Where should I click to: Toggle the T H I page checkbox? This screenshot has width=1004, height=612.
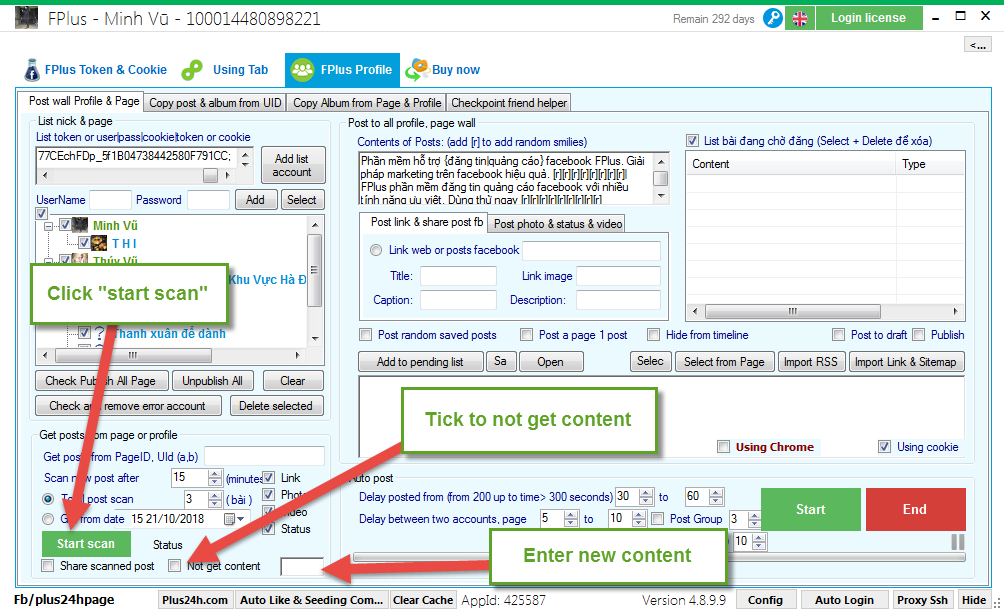[x=84, y=243]
